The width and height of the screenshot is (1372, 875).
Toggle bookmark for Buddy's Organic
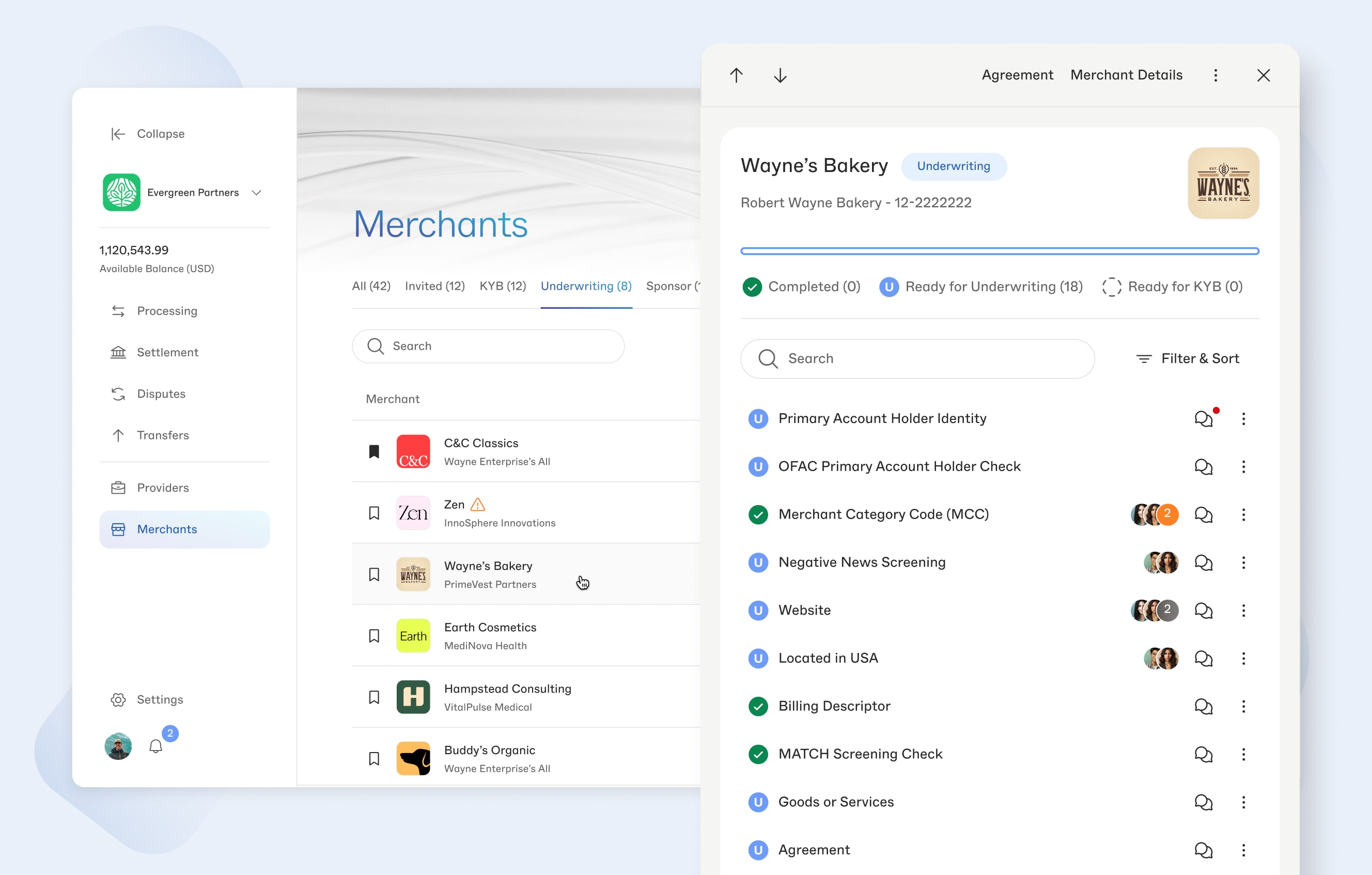374,759
